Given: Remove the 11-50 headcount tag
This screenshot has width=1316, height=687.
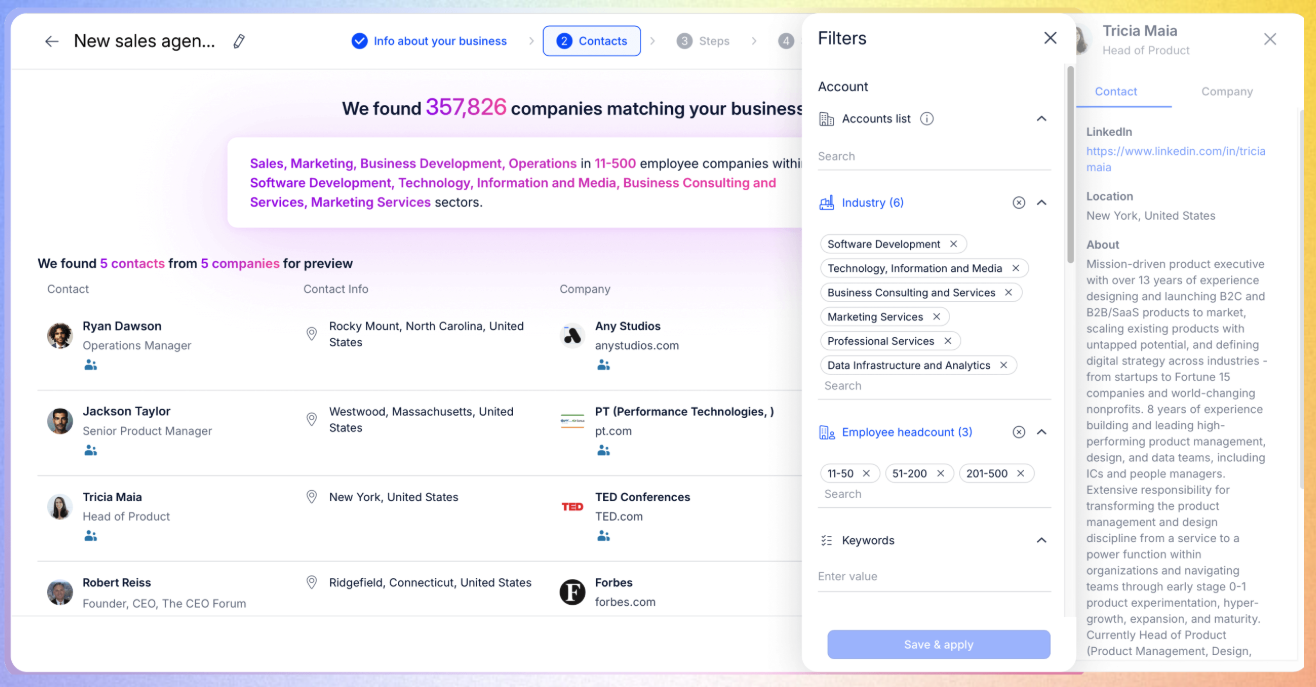Looking at the screenshot, I should click(x=866, y=473).
